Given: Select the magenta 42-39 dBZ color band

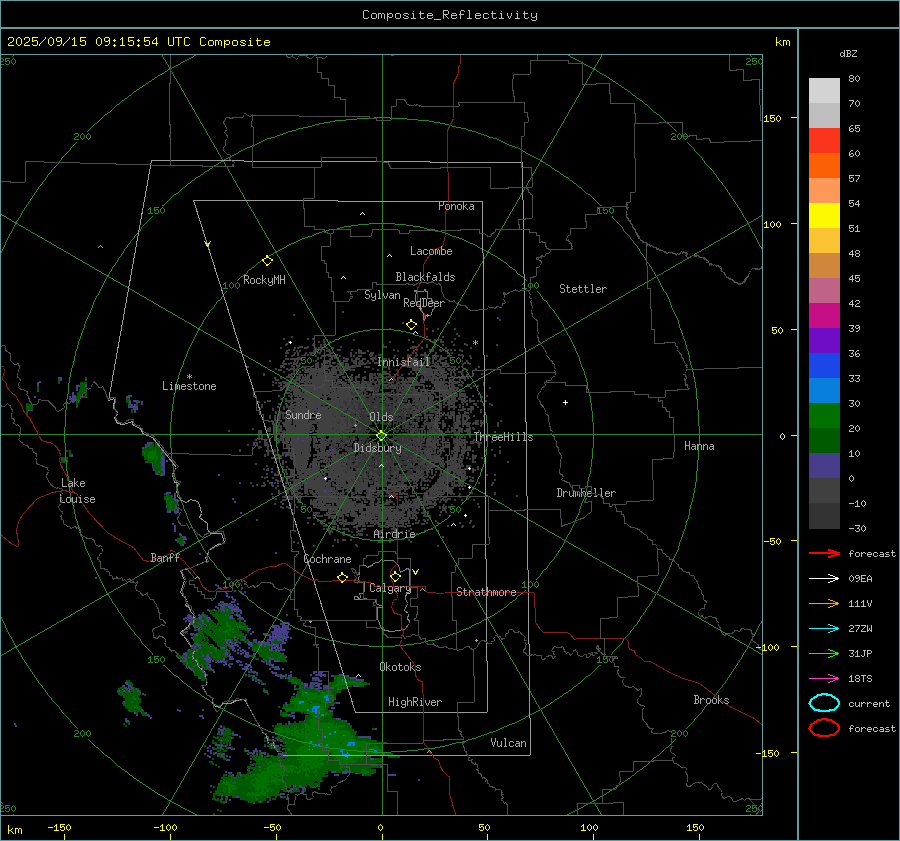Looking at the screenshot, I should pyautogui.click(x=824, y=315).
